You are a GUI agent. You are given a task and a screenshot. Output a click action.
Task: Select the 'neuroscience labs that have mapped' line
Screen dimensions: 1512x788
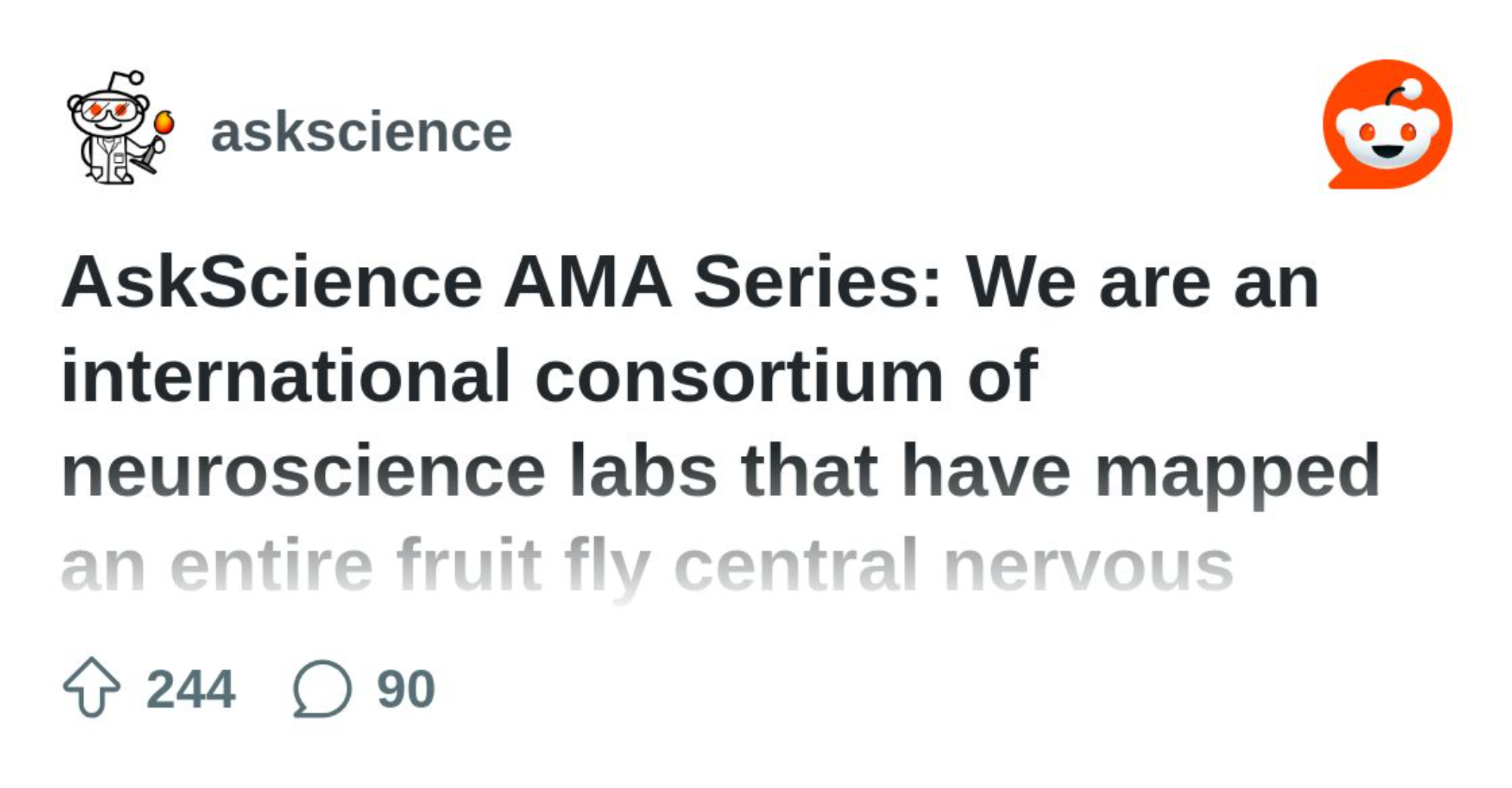pyautogui.click(x=720, y=471)
